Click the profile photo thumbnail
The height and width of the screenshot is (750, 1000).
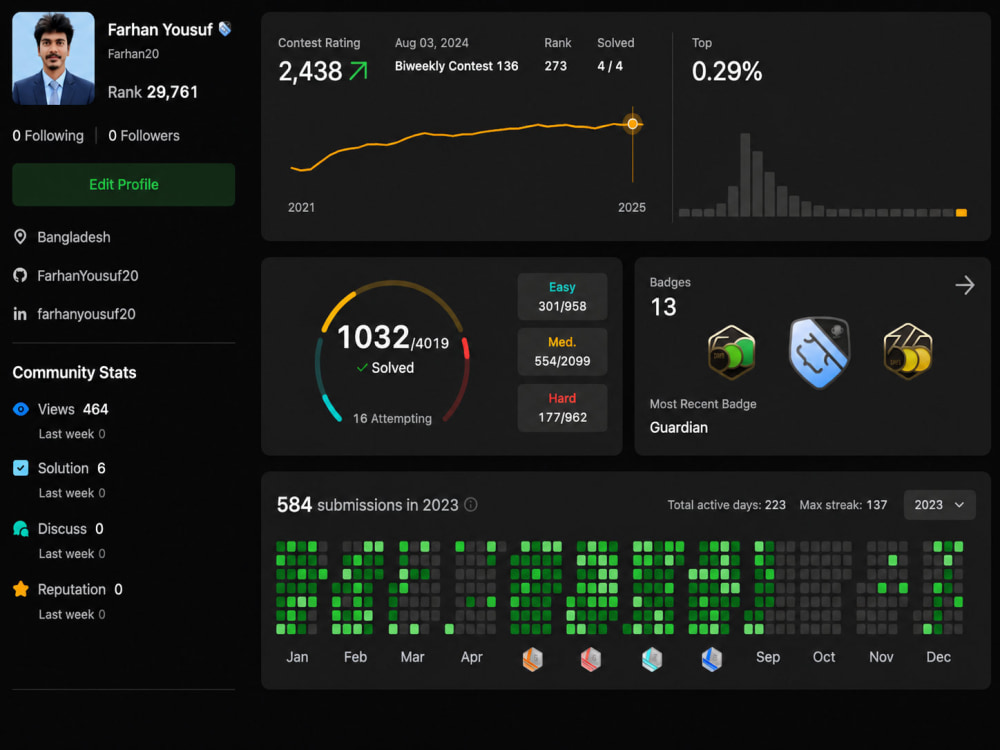point(53,58)
